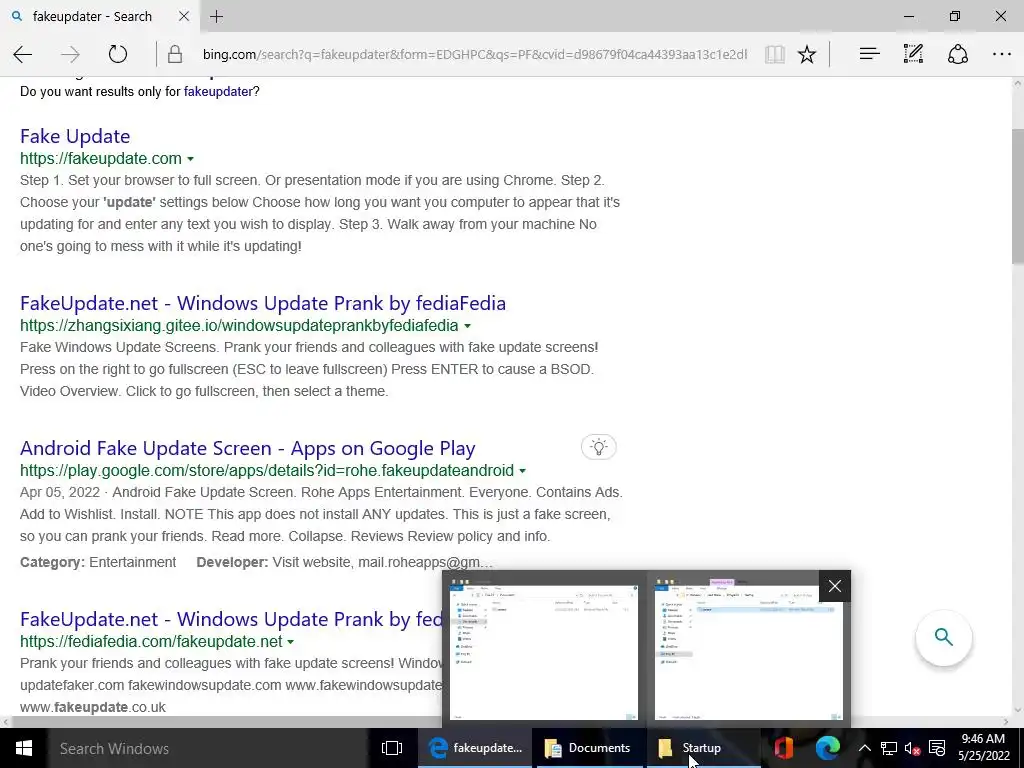Image resolution: width=1024 pixels, height=768 pixels.
Task: Click the floating search magnifier button
Action: coord(944,637)
